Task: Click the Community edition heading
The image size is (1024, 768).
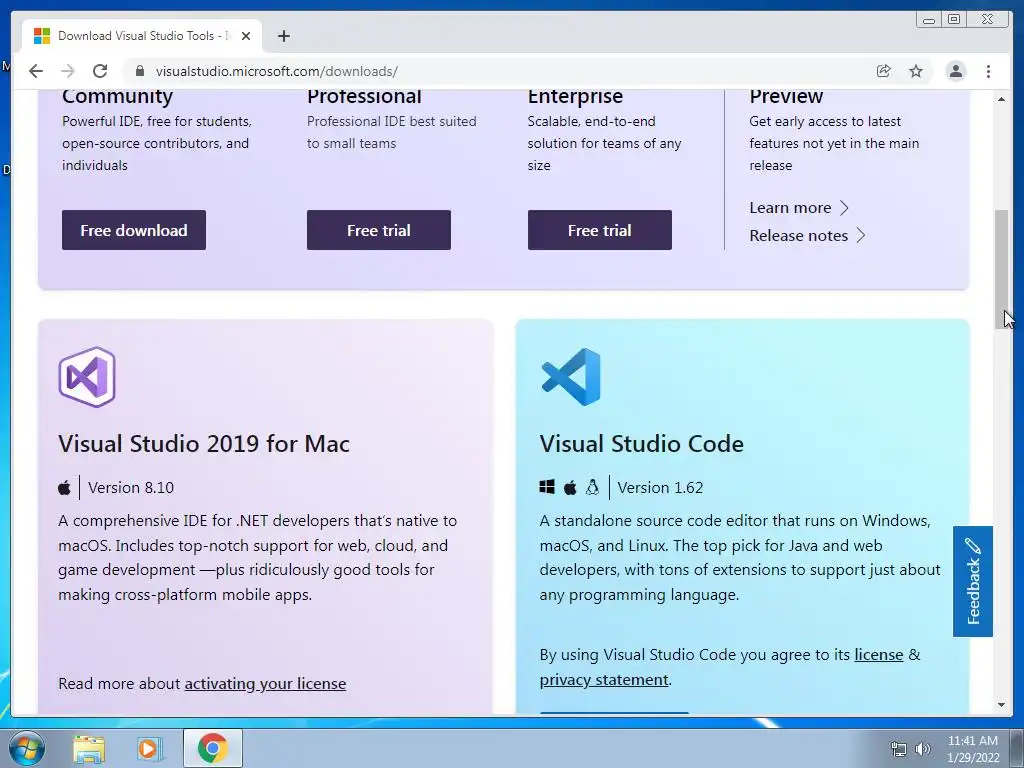Action: click(118, 97)
